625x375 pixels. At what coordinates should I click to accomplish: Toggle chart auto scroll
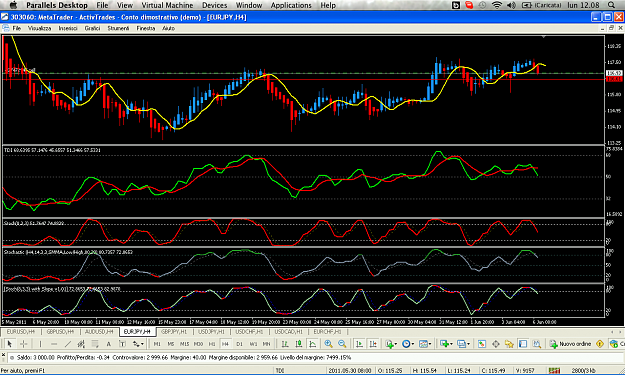pos(359,344)
